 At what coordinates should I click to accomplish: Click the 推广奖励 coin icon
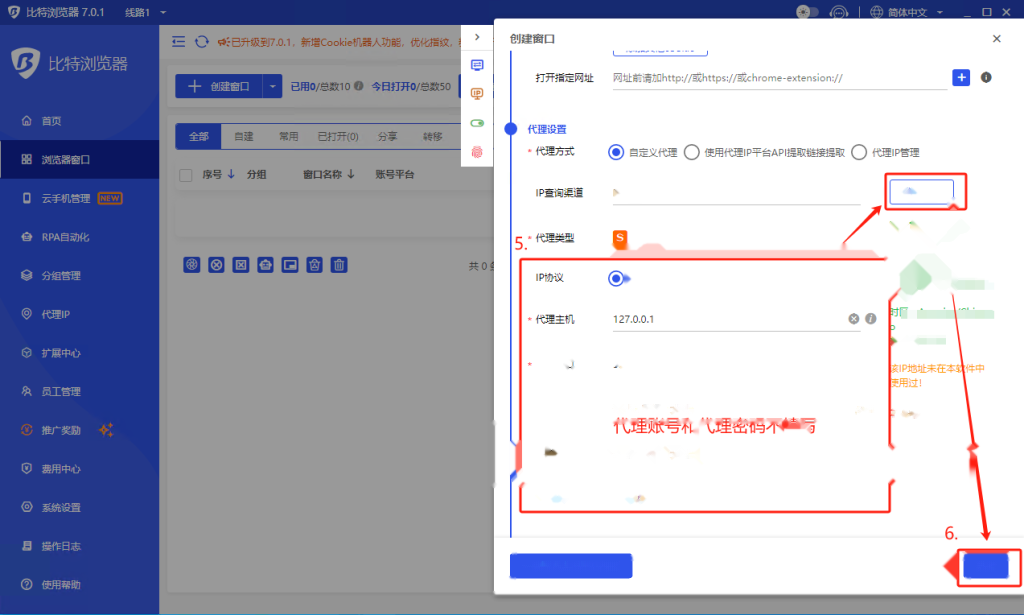coord(27,430)
